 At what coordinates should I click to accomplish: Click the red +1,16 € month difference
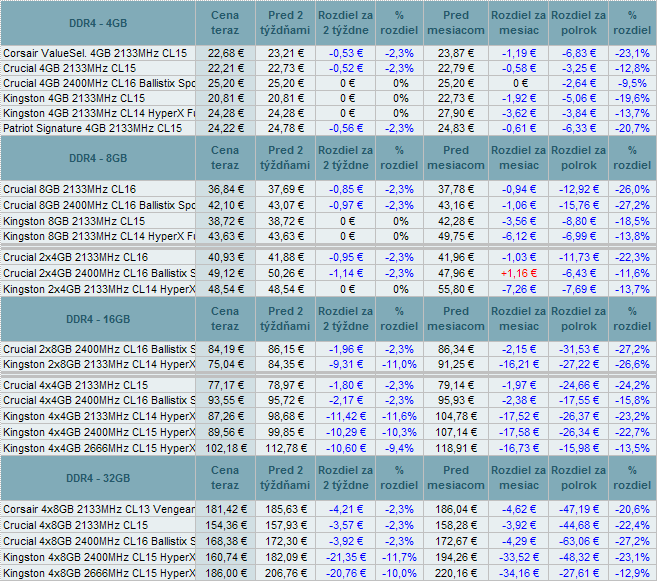[519, 273]
